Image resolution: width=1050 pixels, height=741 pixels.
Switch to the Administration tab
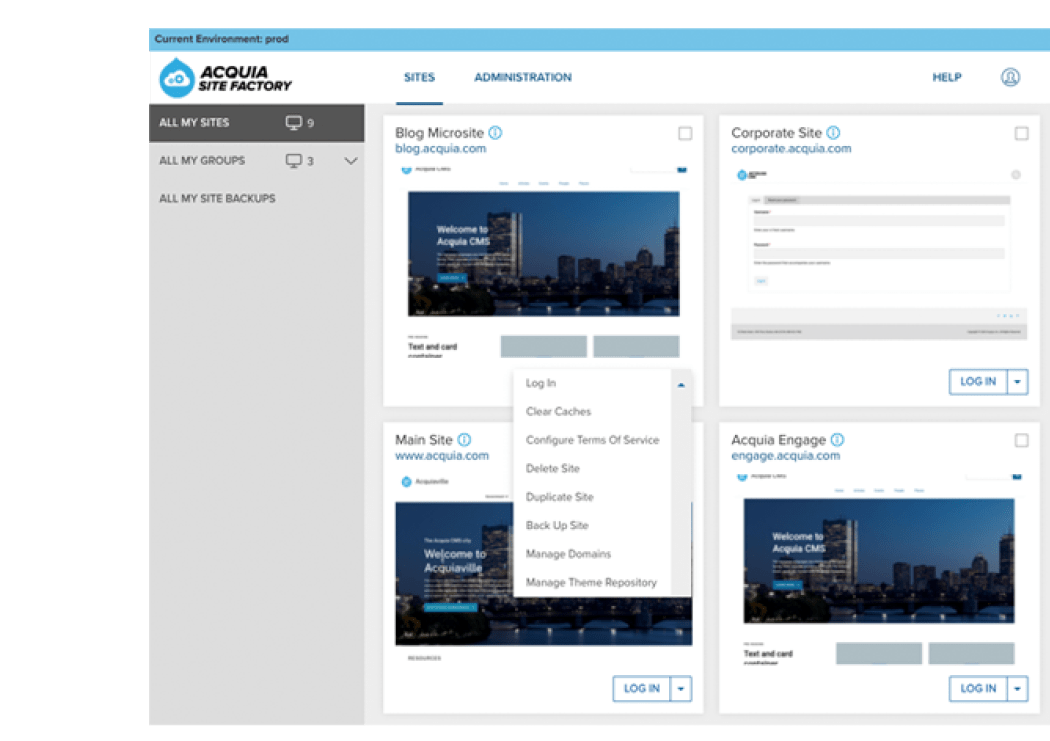click(x=522, y=77)
